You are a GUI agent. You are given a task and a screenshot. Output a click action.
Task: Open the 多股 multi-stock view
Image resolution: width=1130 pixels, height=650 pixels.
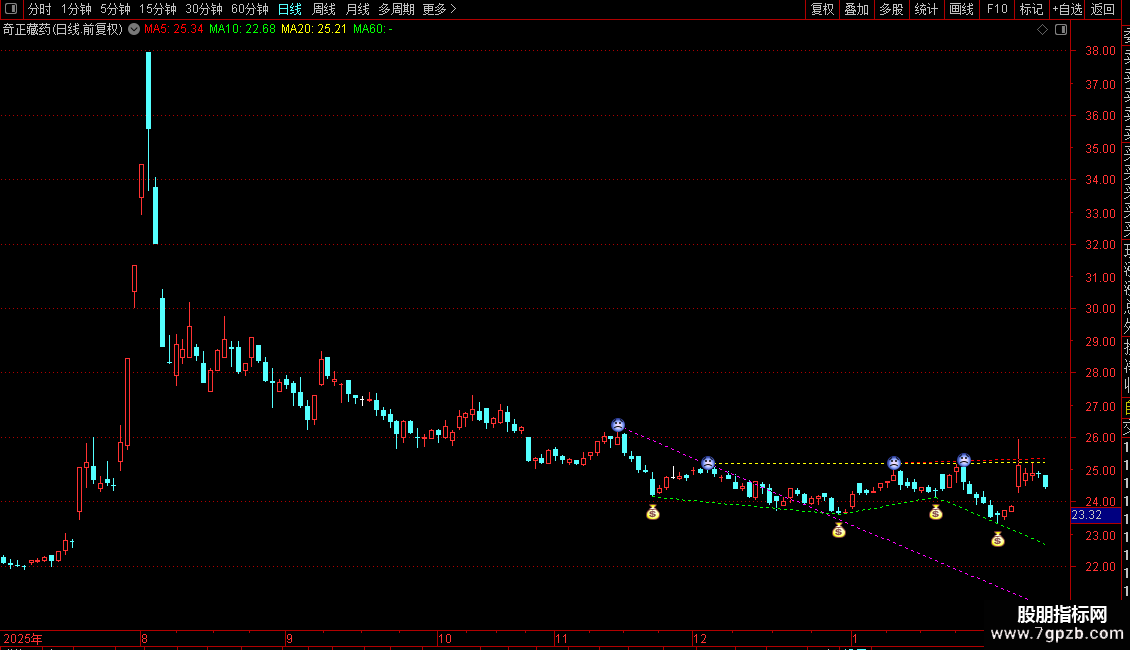coord(891,9)
